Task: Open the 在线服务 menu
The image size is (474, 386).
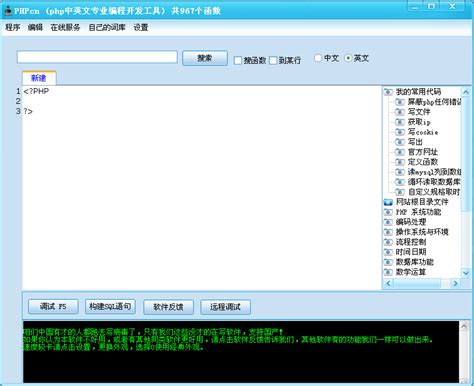Action: (x=65, y=27)
